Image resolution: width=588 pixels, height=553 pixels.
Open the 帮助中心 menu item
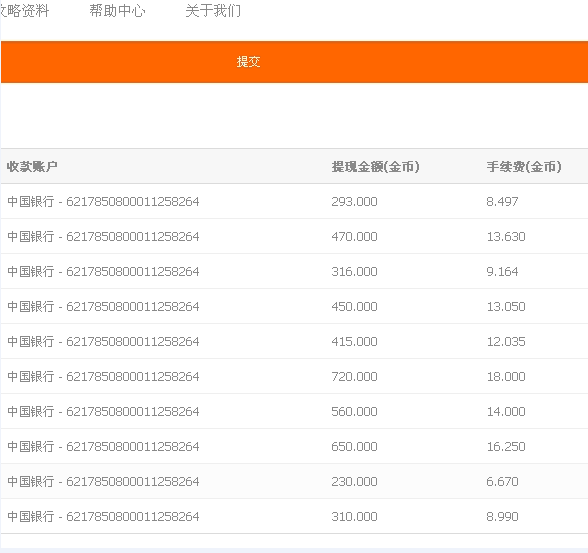117,11
